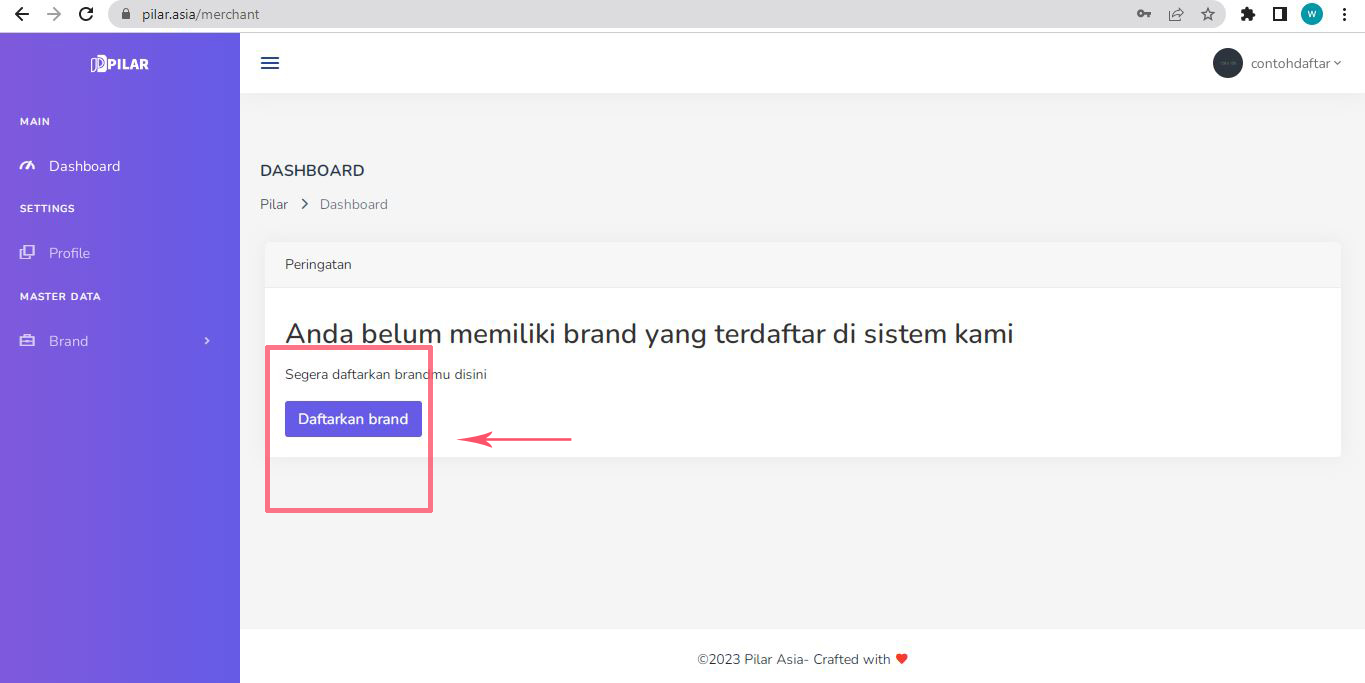Open the Chrome three-dot menu
This screenshot has width=1365, height=683.
point(1345,14)
